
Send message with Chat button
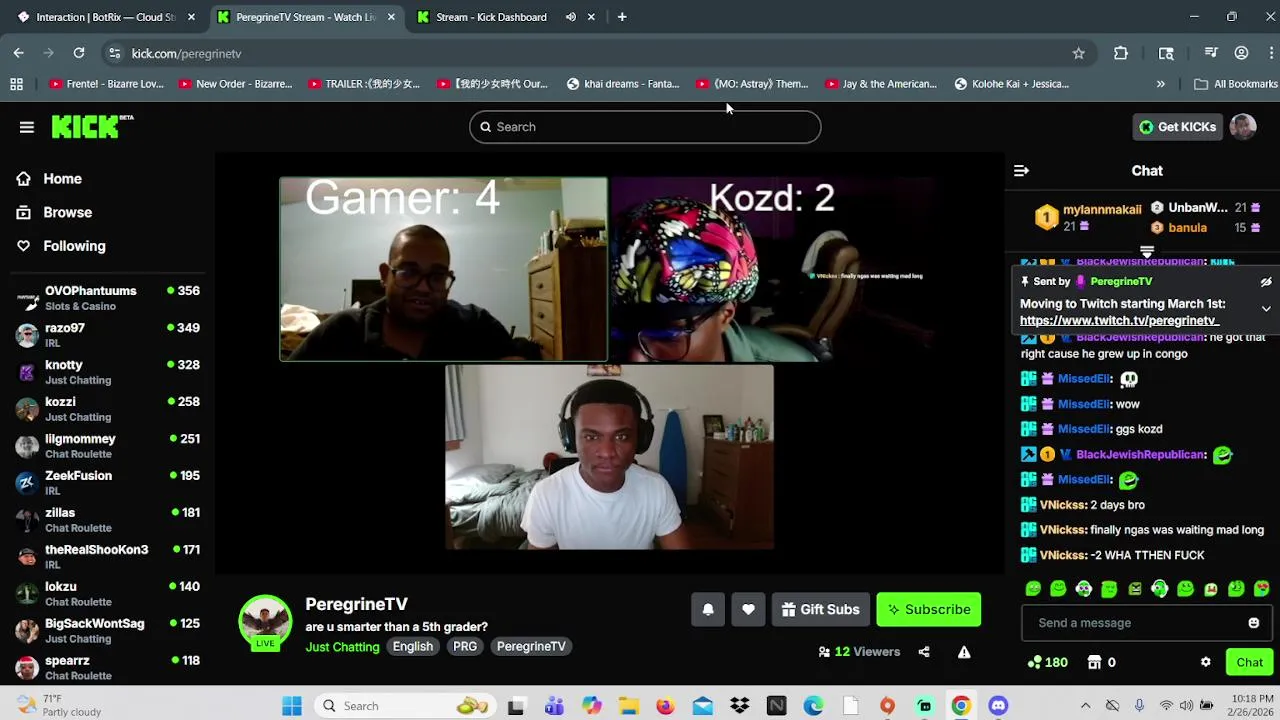(1249, 662)
